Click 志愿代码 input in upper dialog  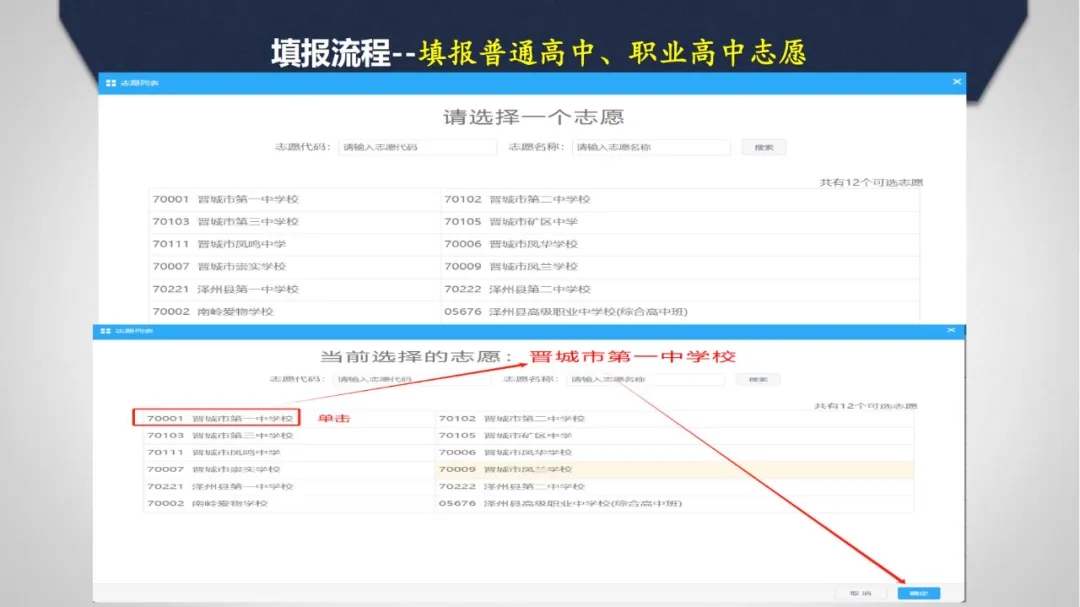(417, 147)
